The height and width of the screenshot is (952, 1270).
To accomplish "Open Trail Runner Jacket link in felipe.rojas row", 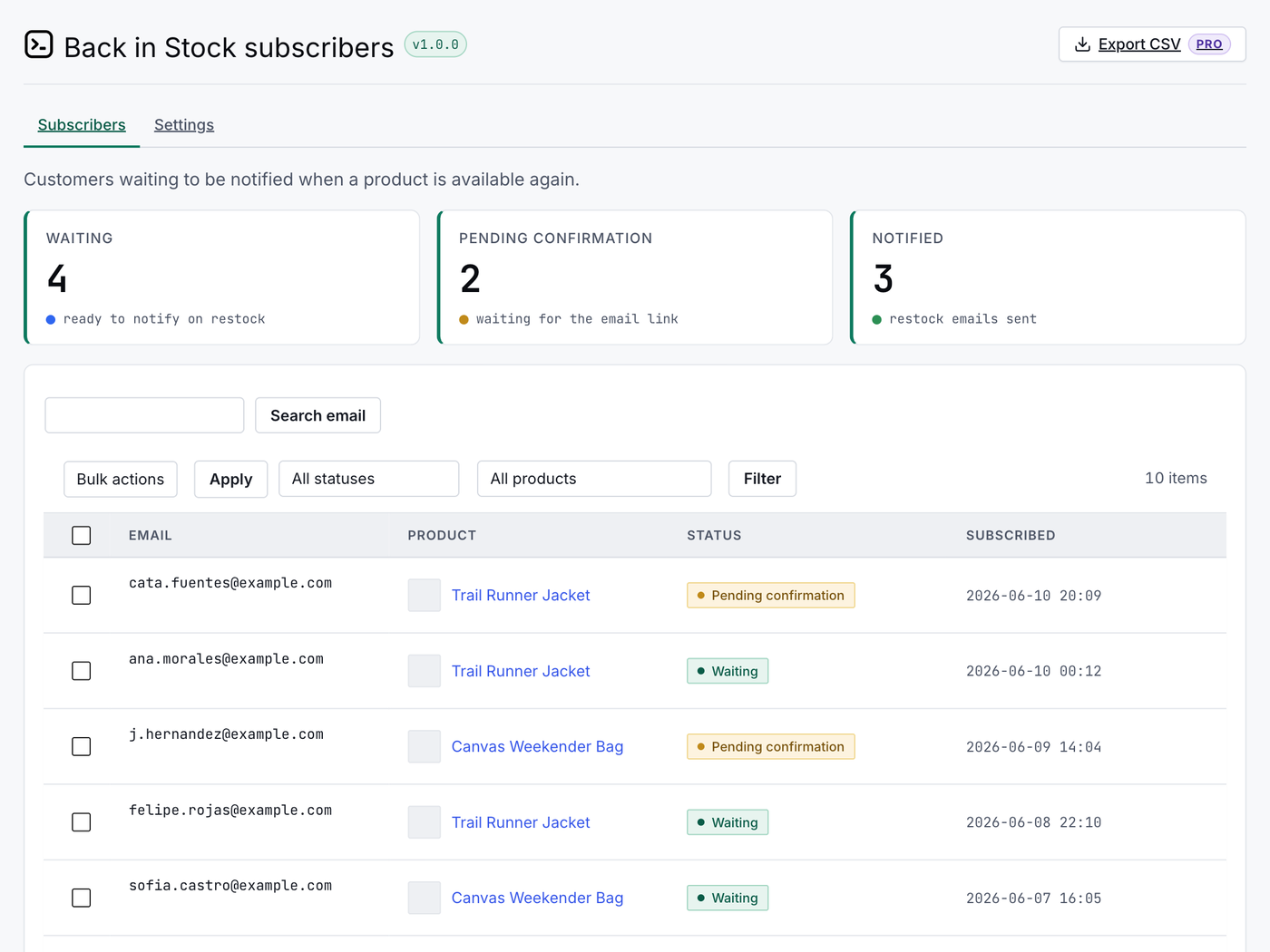I will (521, 822).
